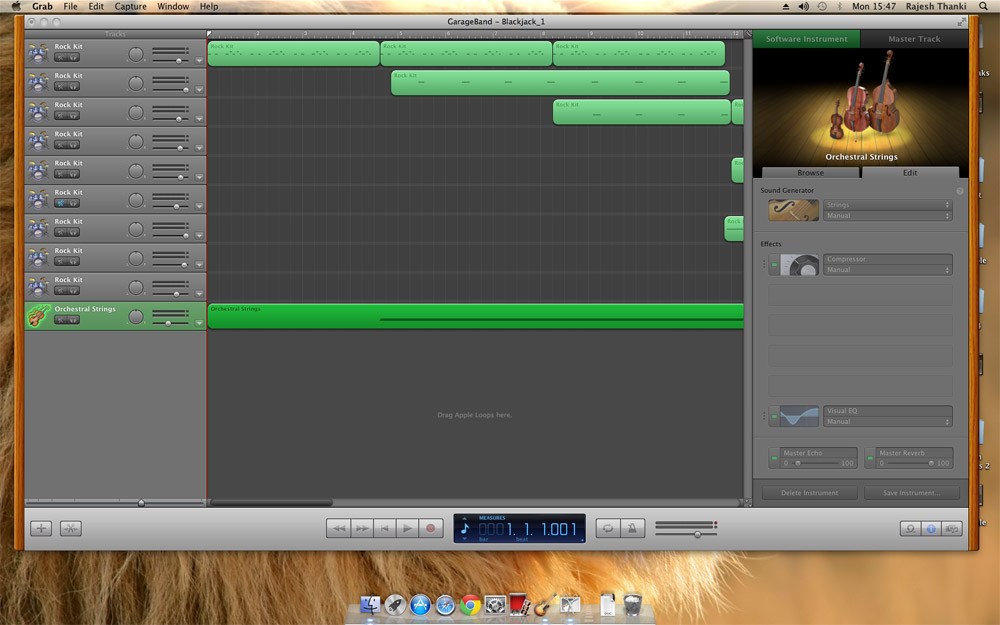This screenshot has height=625, width=1000.
Task: Mute the Orchestral Strings track
Action: pyautogui.click(x=61, y=320)
